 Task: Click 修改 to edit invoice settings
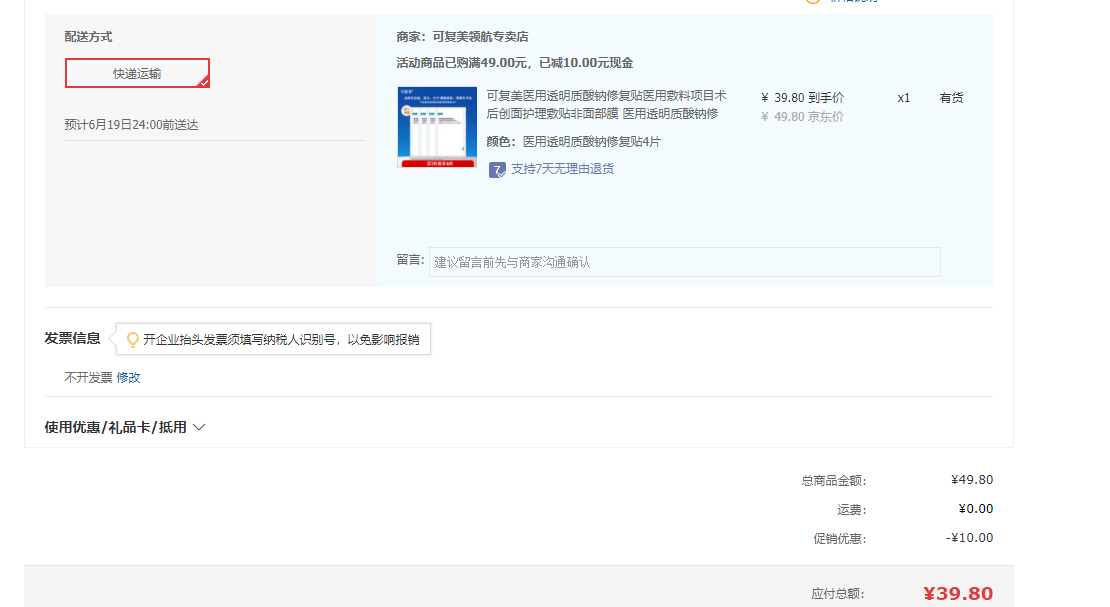pos(128,378)
